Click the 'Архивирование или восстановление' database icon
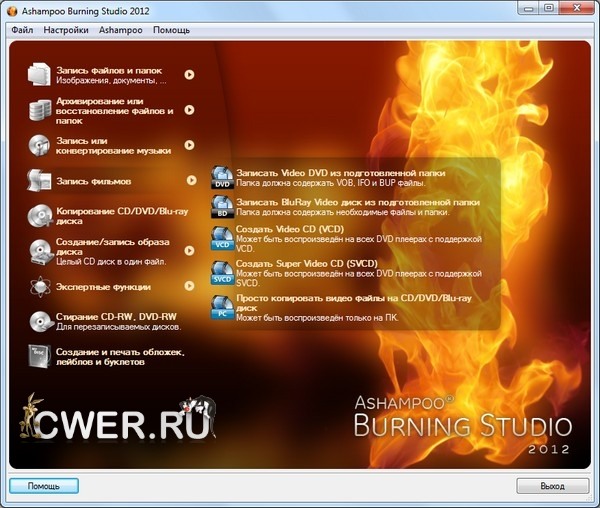600x508 pixels. pos(40,111)
